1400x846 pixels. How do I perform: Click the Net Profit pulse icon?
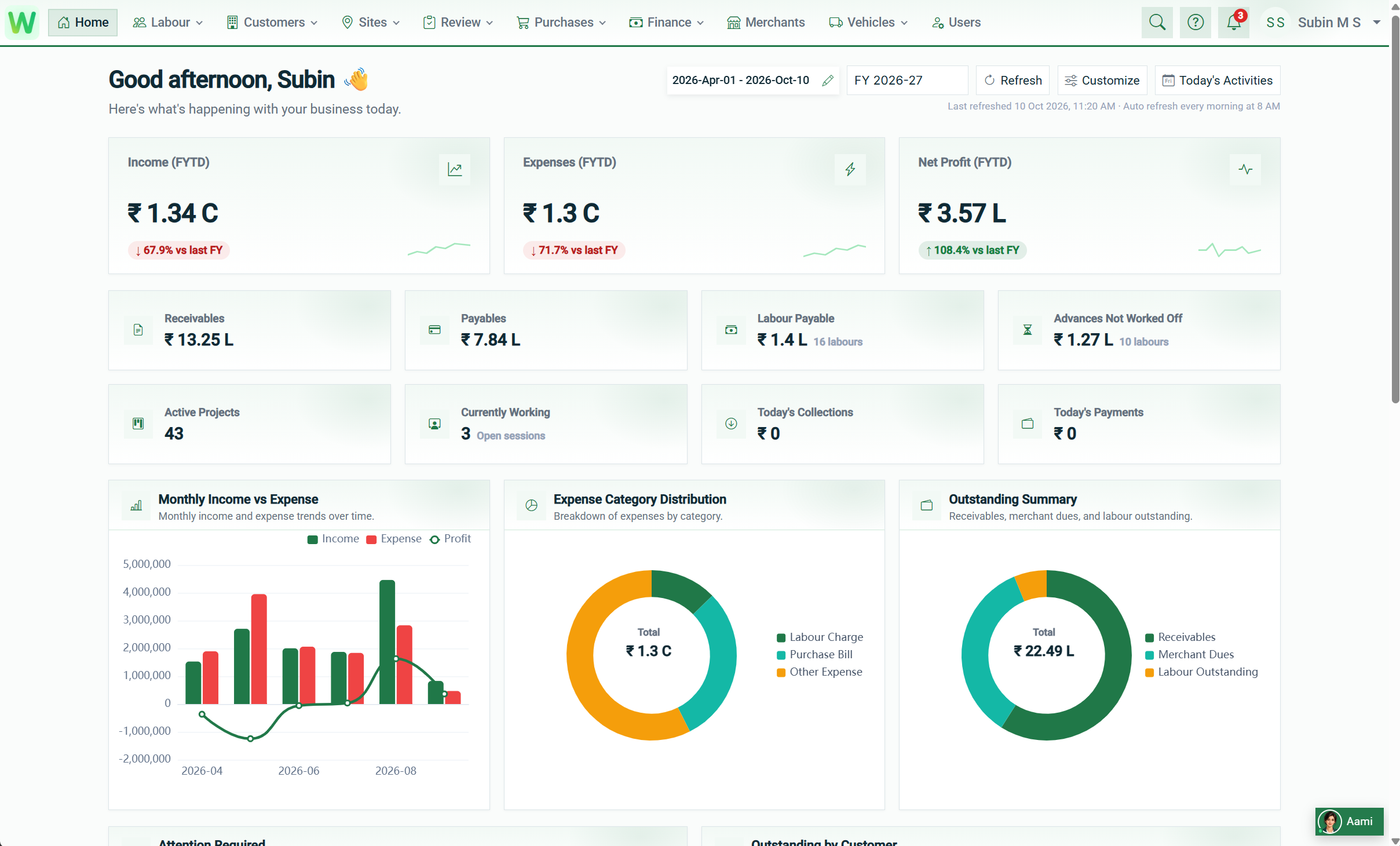(x=1245, y=169)
